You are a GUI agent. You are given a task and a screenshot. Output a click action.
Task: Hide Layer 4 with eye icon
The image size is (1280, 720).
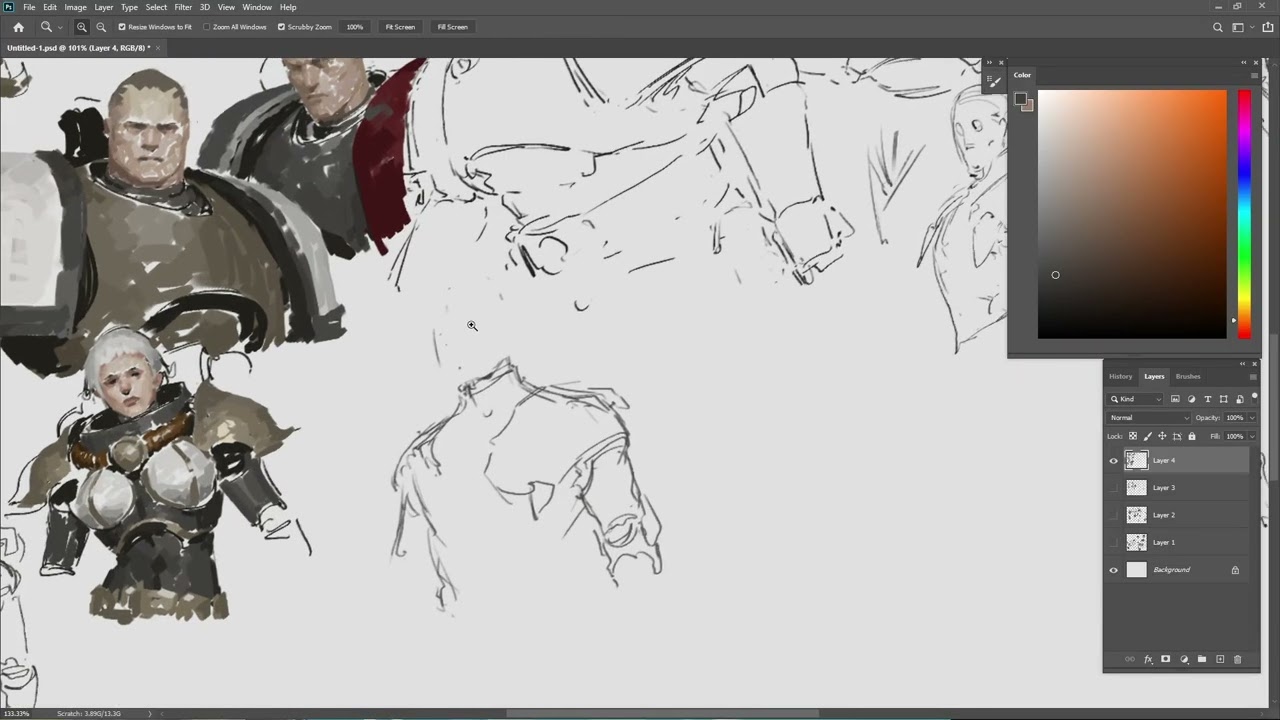pos(1114,461)
